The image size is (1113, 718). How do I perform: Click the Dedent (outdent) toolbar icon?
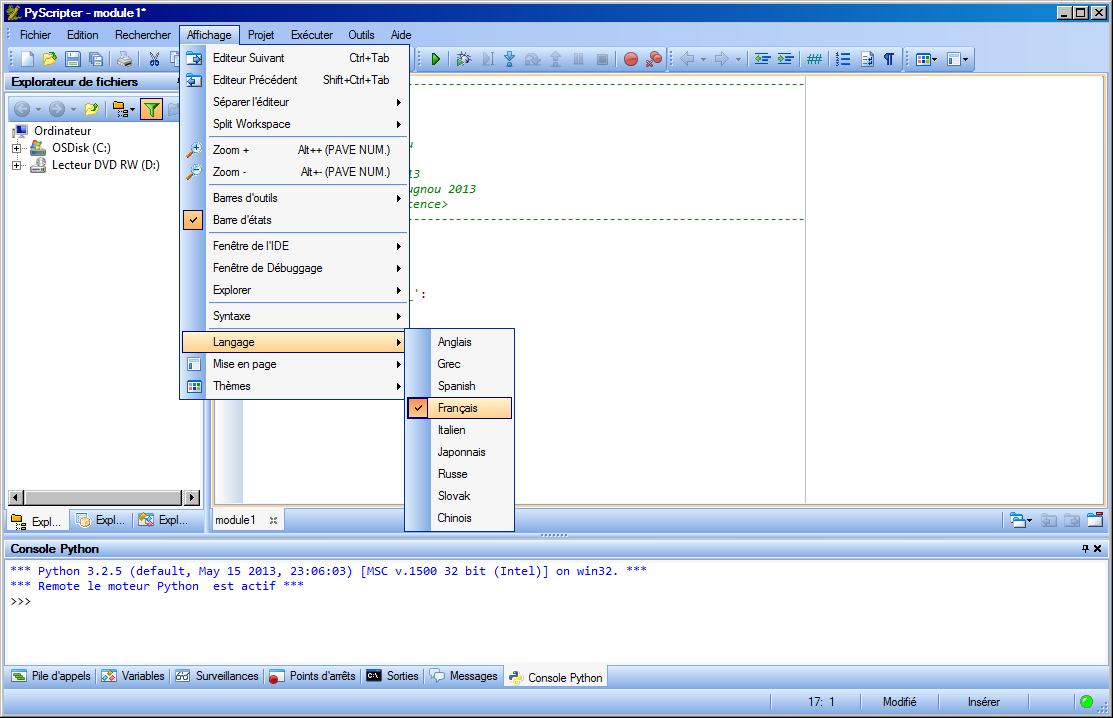[762, 59]
